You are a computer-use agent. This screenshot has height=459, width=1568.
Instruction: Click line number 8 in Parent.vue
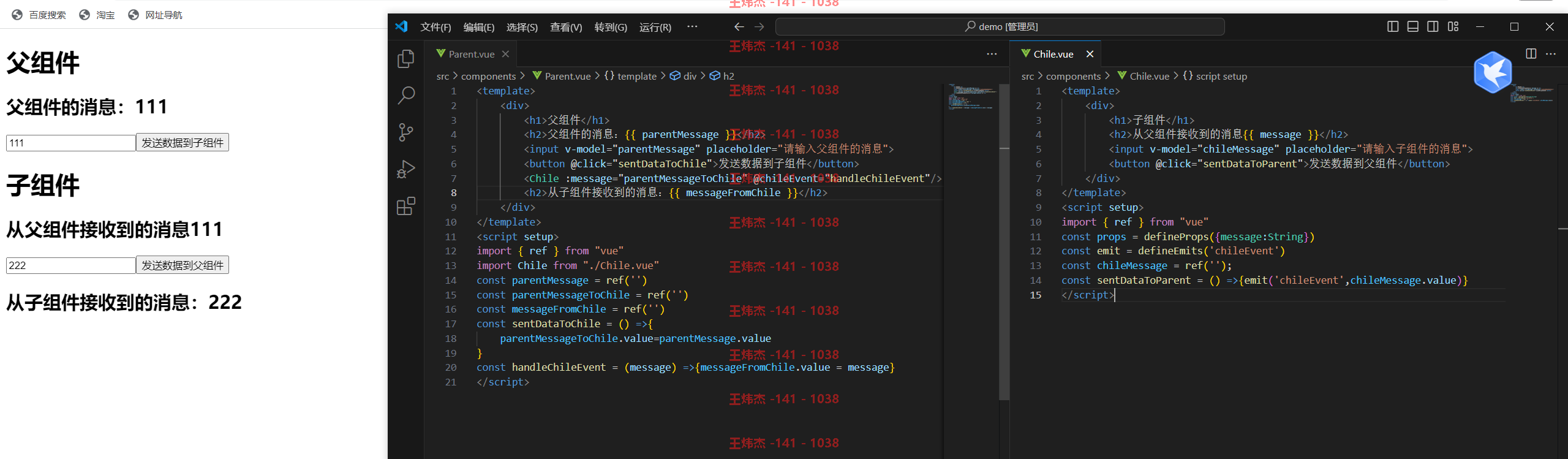453,192
